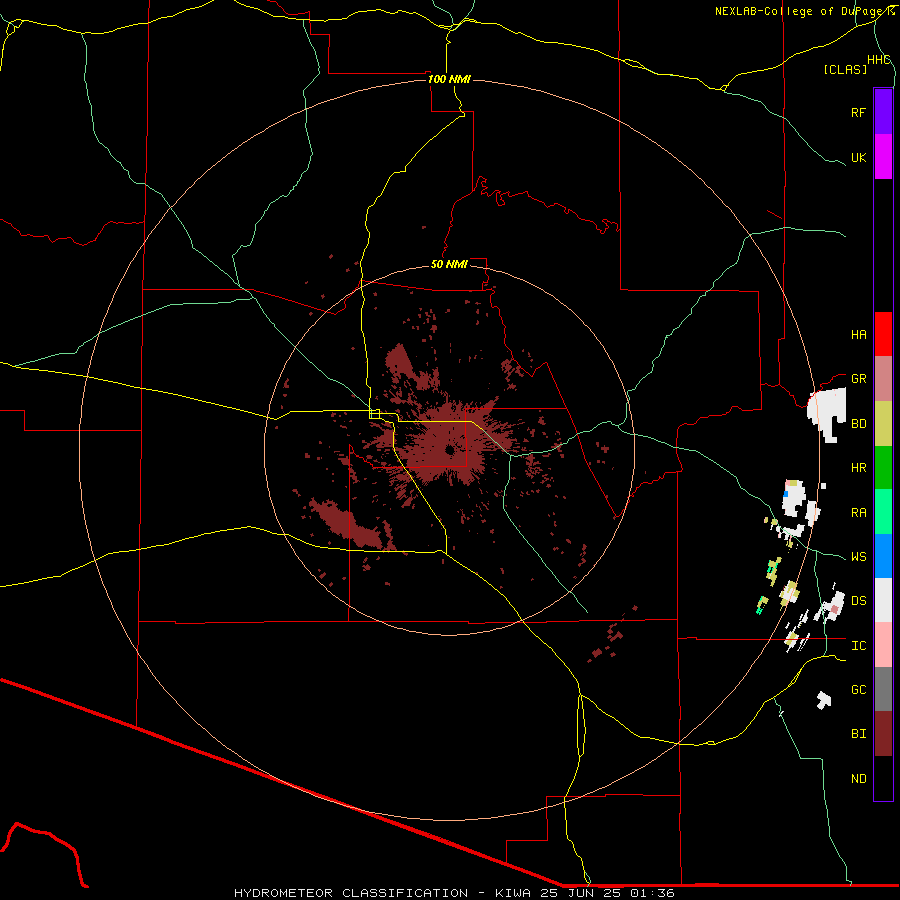Click the UK legend label
This screenshot has width=900, height=900.
[x=858, y=157]
